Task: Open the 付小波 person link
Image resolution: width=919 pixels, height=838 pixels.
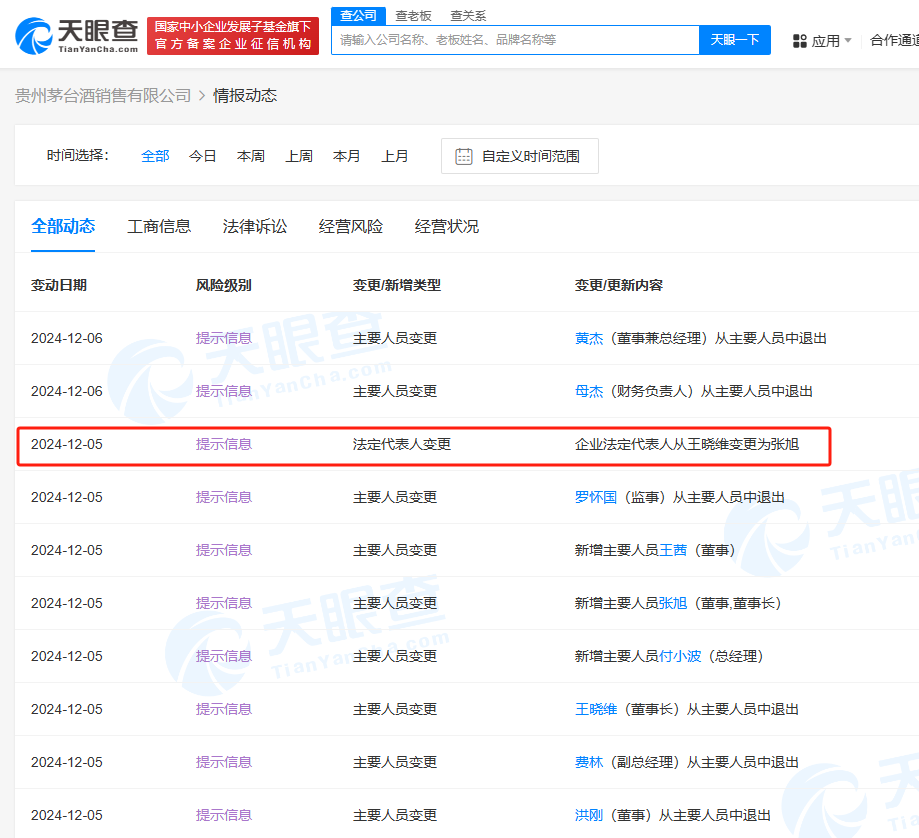Action: [680, 656]
